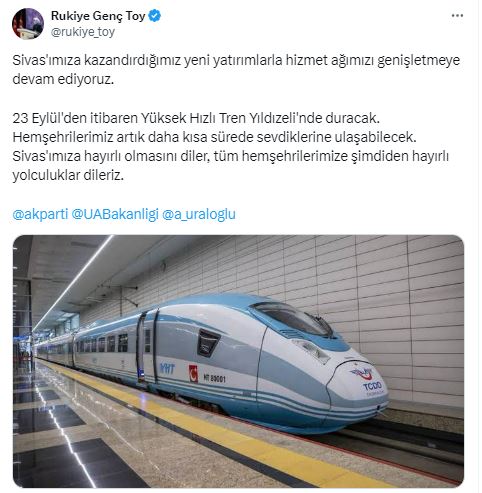Click the closing "yolculuklar dileriz." line

pos(68,175)
